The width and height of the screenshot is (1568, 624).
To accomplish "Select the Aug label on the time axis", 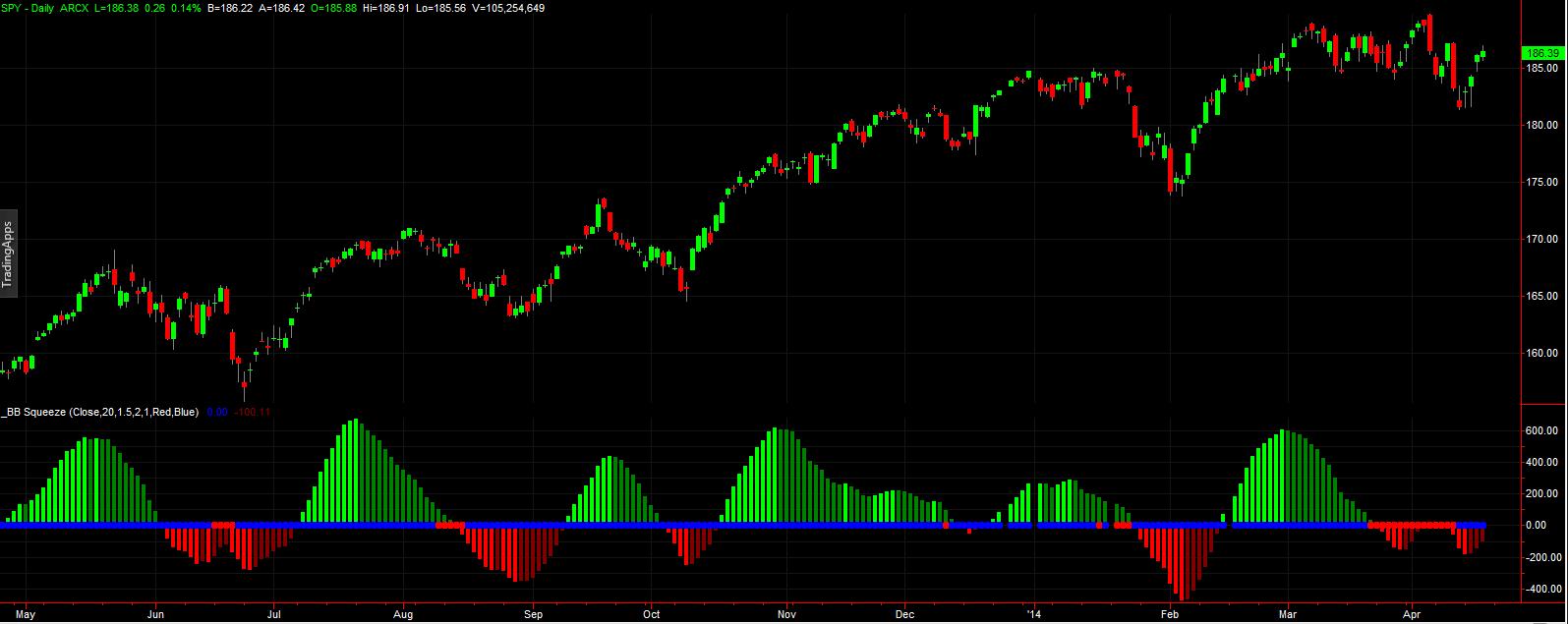I will [404, 612].
